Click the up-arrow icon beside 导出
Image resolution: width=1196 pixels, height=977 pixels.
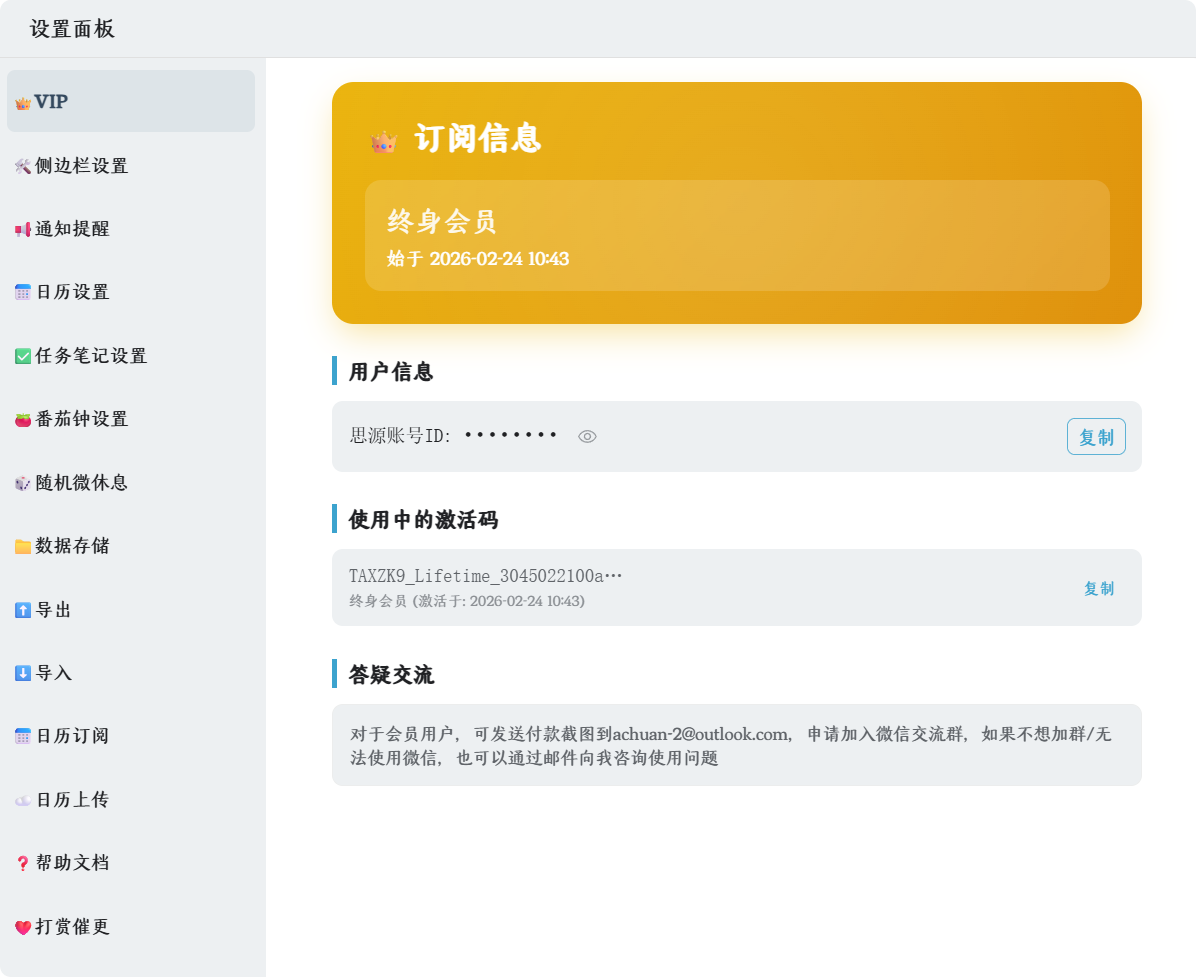[23, 610]
